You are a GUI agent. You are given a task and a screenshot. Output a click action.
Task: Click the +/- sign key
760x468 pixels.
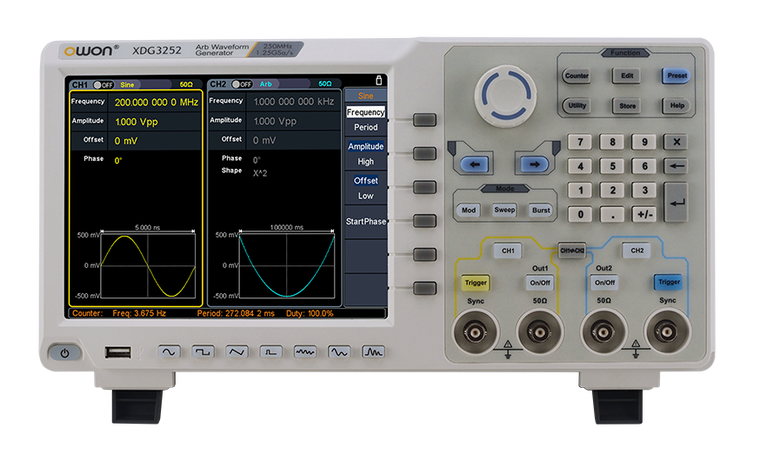(644, 214)
